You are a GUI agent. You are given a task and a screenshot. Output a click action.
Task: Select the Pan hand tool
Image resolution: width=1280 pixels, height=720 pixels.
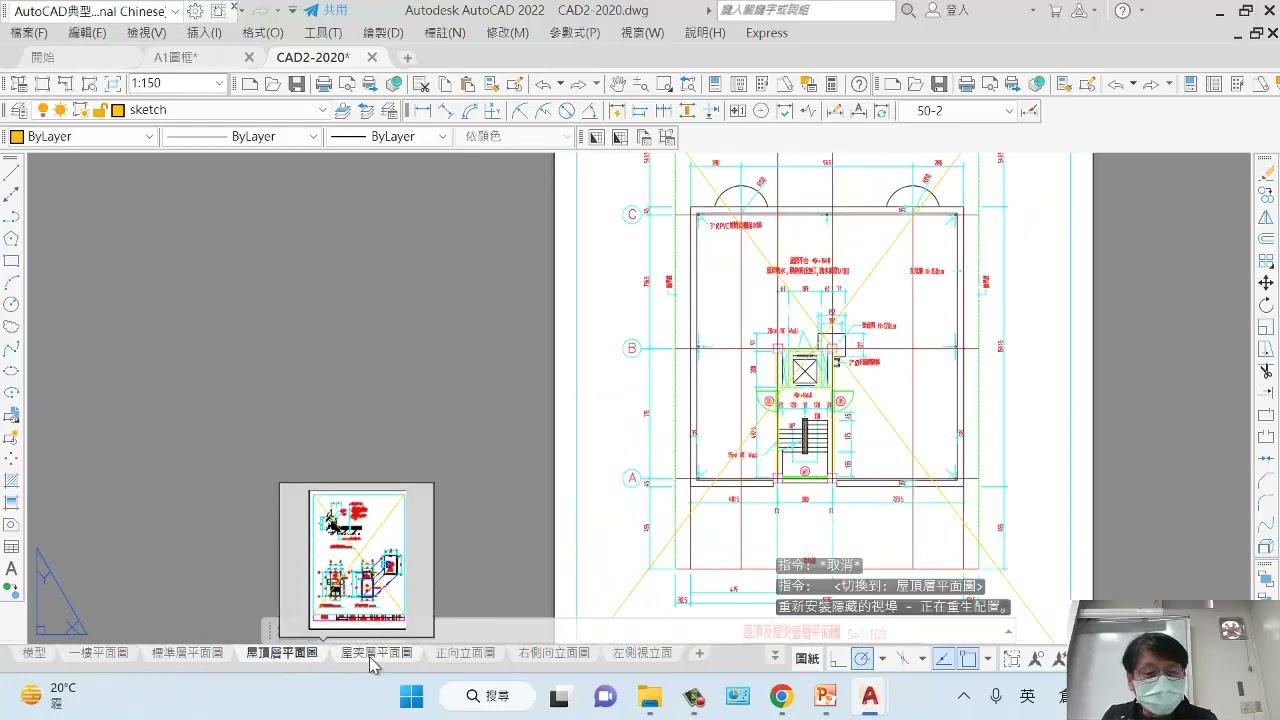(x=618, y=84)
